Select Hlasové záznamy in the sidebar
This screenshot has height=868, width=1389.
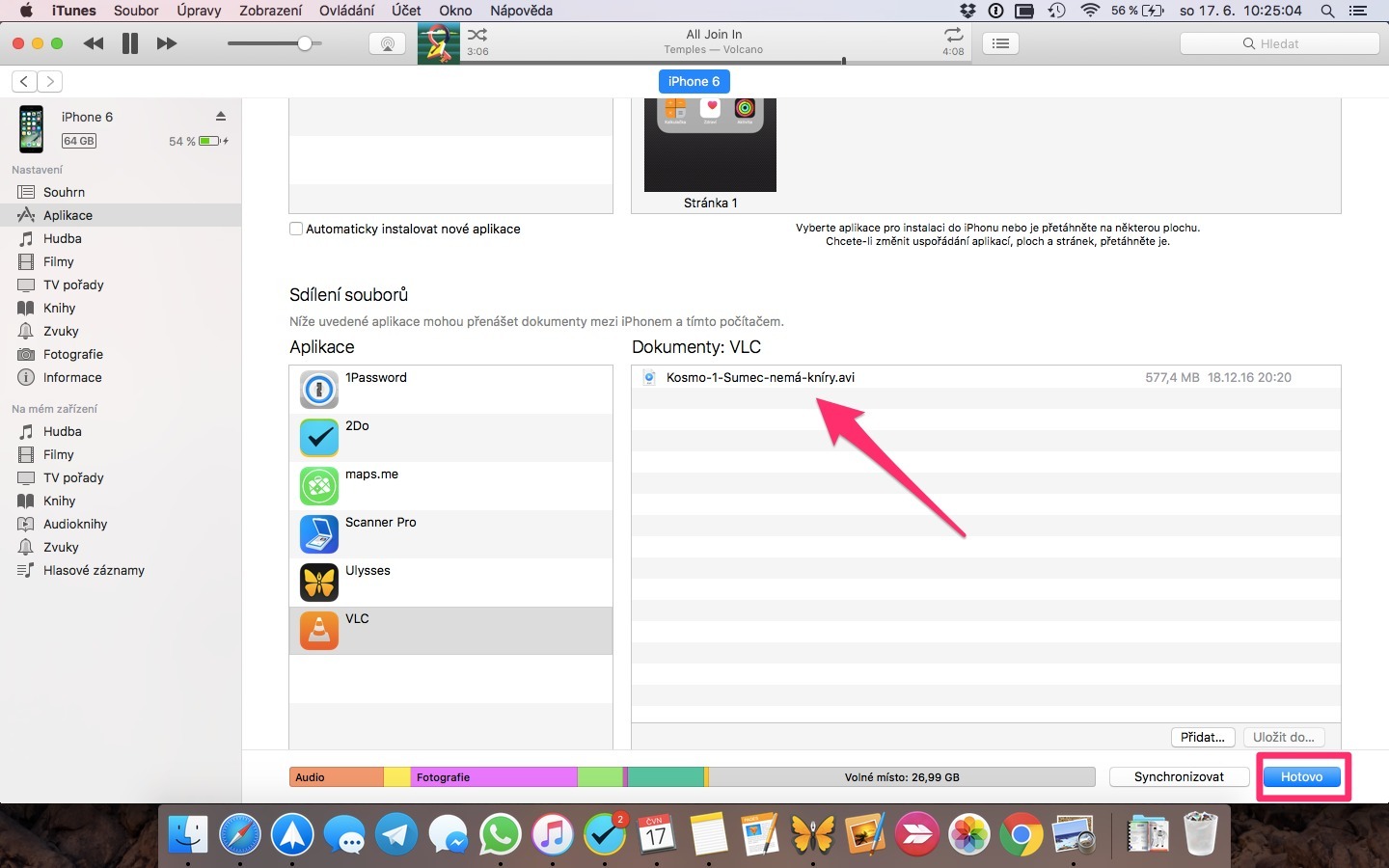click(92, 570)
